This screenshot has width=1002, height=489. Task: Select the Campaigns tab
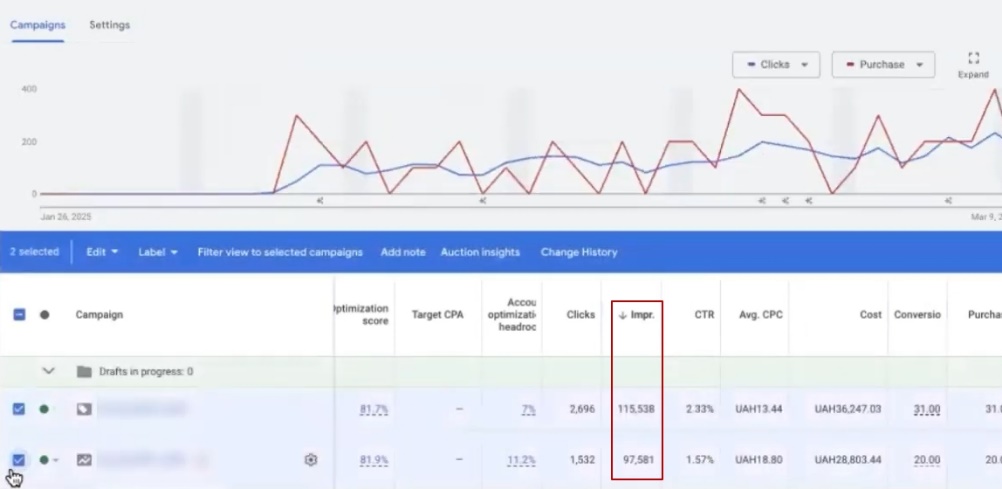[37, 25]
